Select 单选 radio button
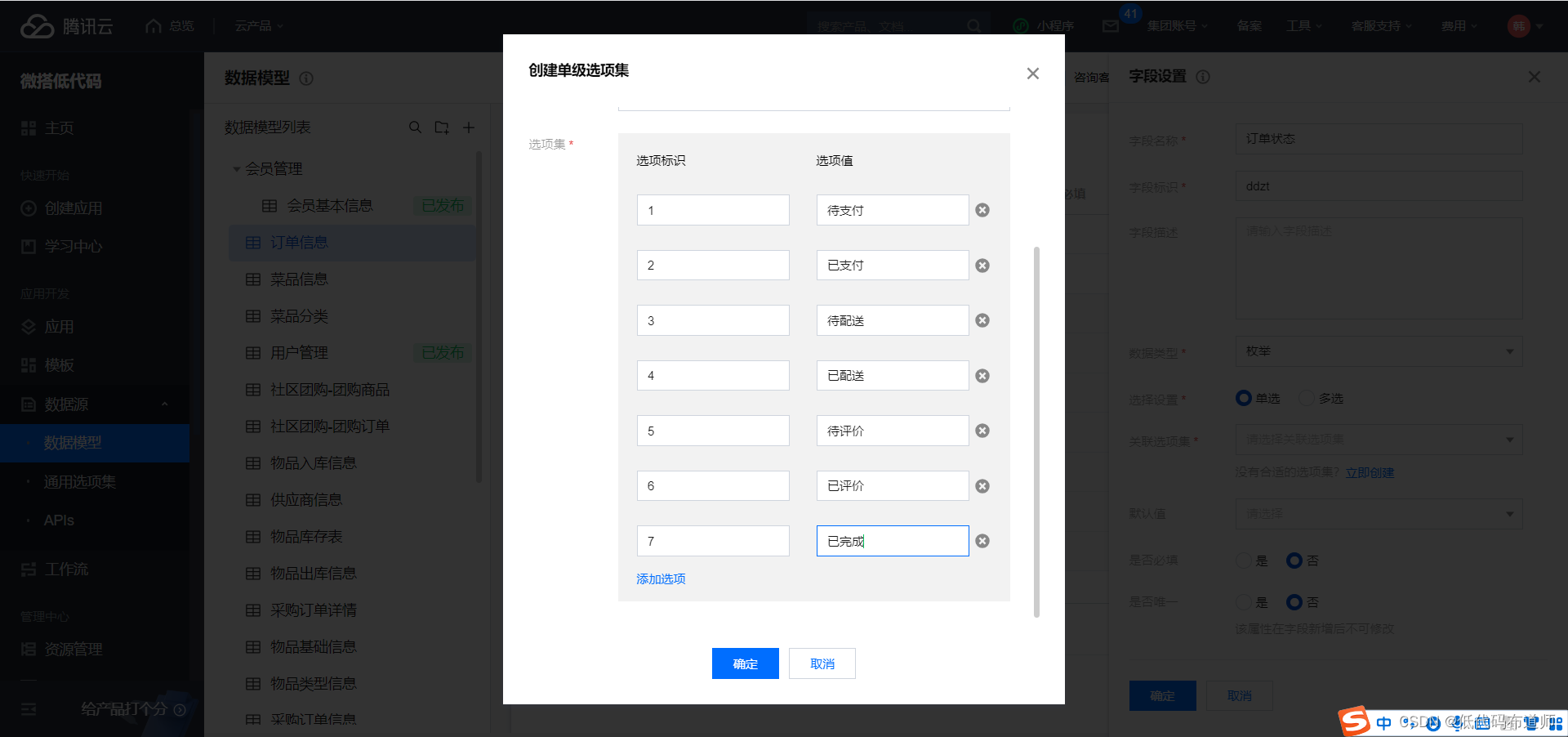Screen dimensions: 1568x737 [1244, 398]
